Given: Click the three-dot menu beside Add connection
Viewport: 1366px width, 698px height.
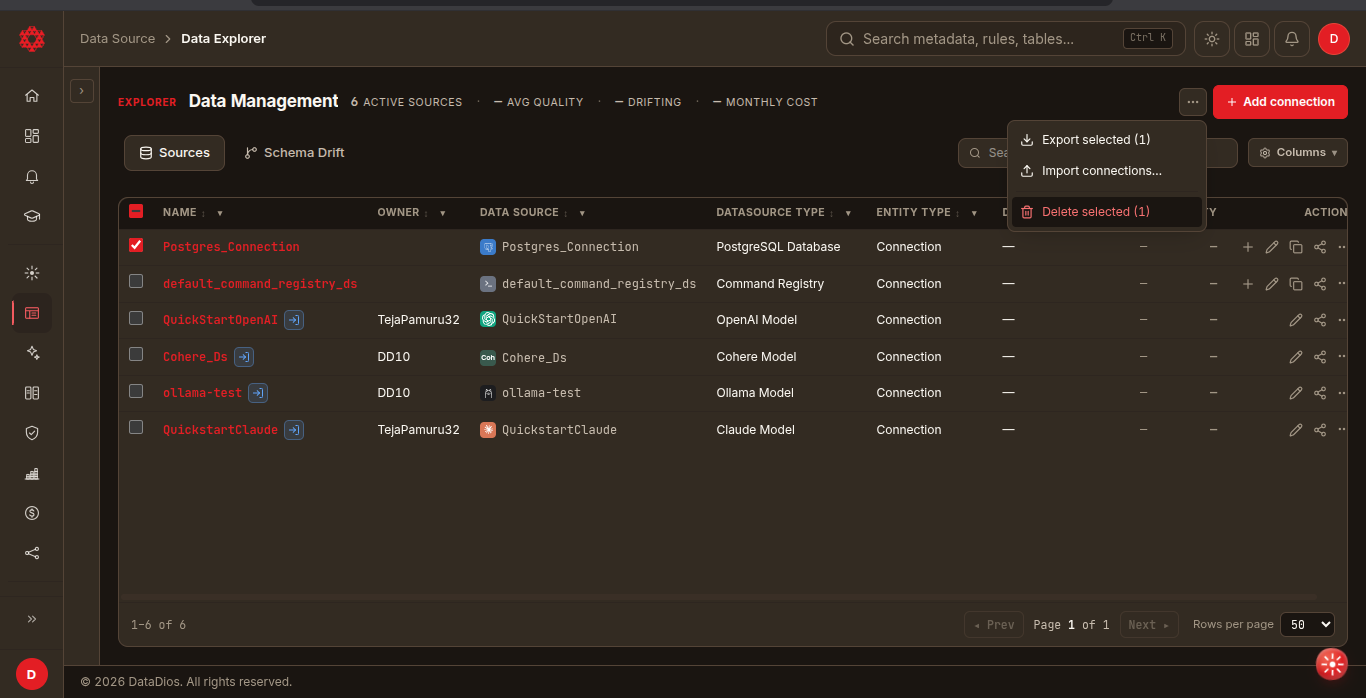Looking at the screenshot, I should pyautogui.click(x=1193, y=102).
